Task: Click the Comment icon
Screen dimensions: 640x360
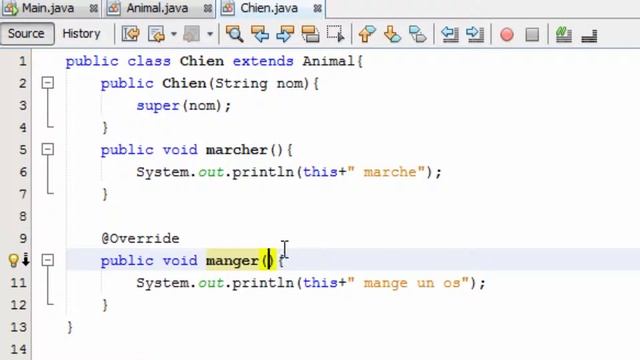Action: pos(564,34)
